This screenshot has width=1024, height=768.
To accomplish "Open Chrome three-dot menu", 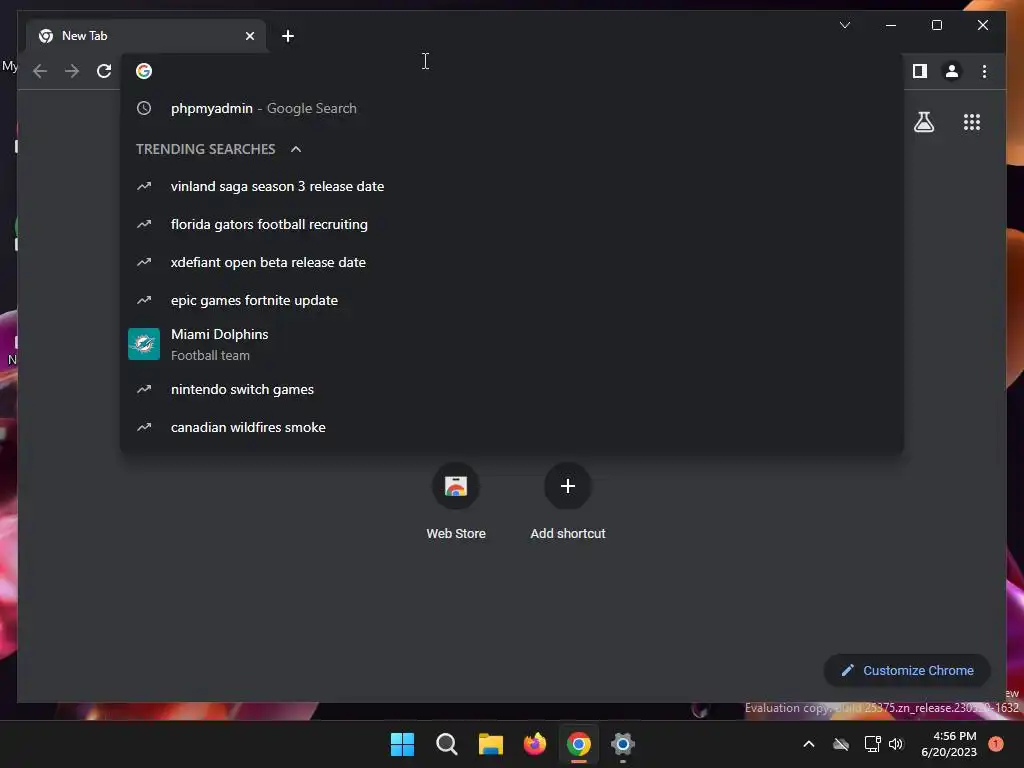I will (984, 71).
